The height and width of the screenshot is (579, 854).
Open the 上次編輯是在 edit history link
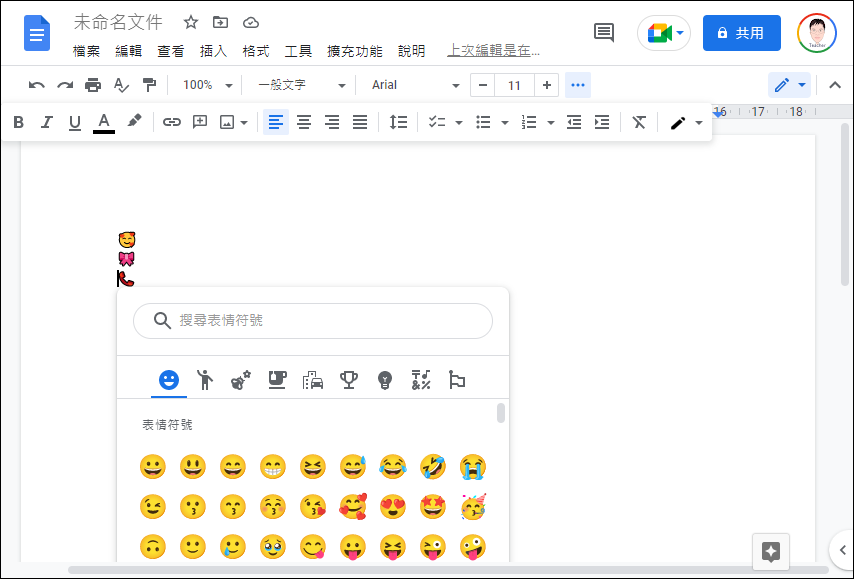point(493,51)
